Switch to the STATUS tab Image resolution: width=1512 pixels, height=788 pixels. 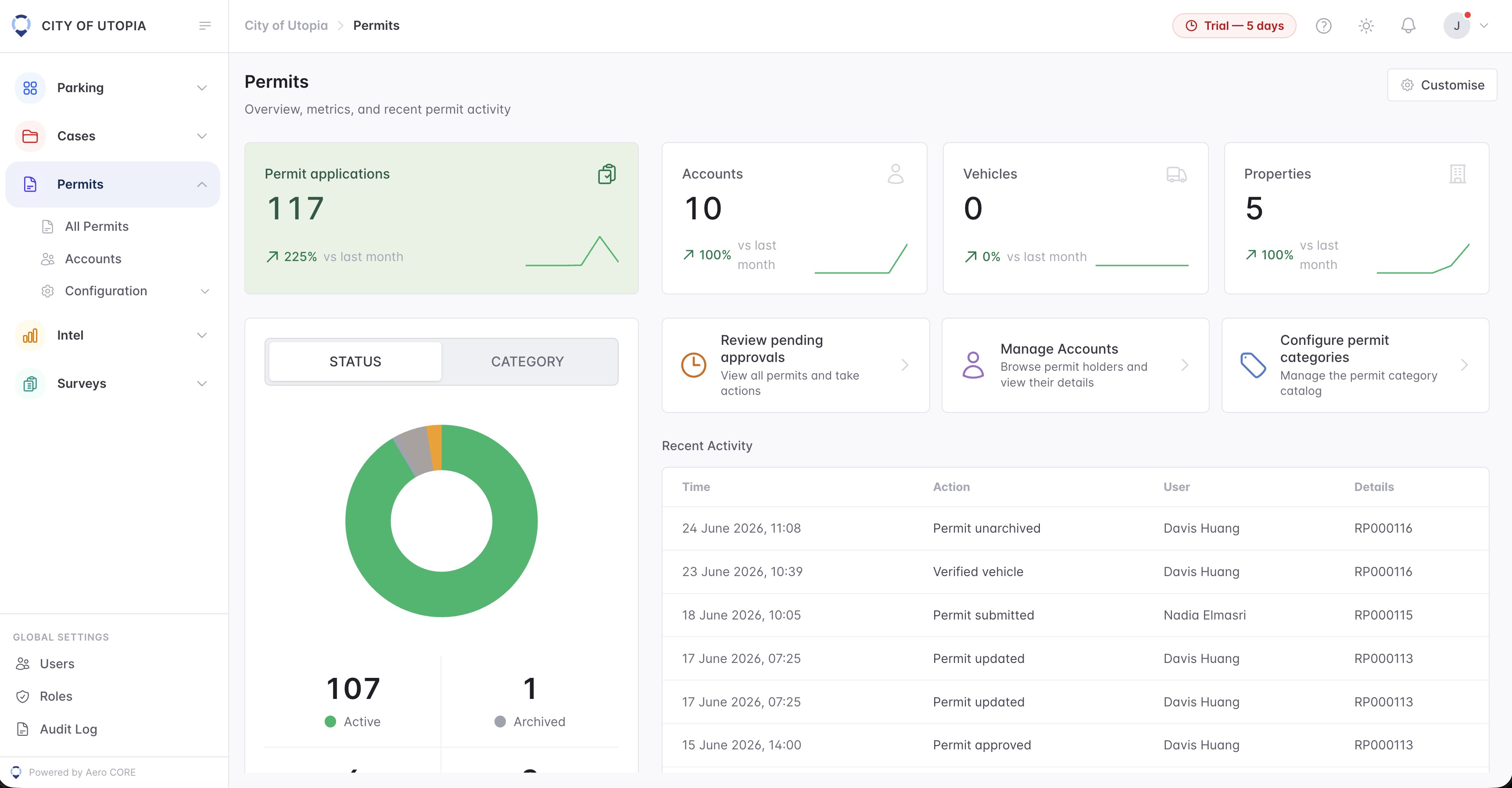click(x=355, y=362)
